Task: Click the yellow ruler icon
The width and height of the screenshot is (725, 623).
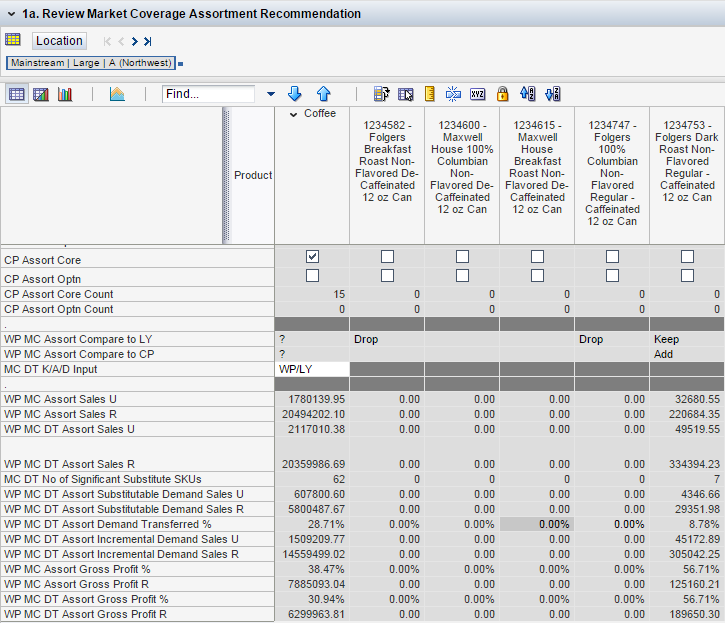Action: 430,94
